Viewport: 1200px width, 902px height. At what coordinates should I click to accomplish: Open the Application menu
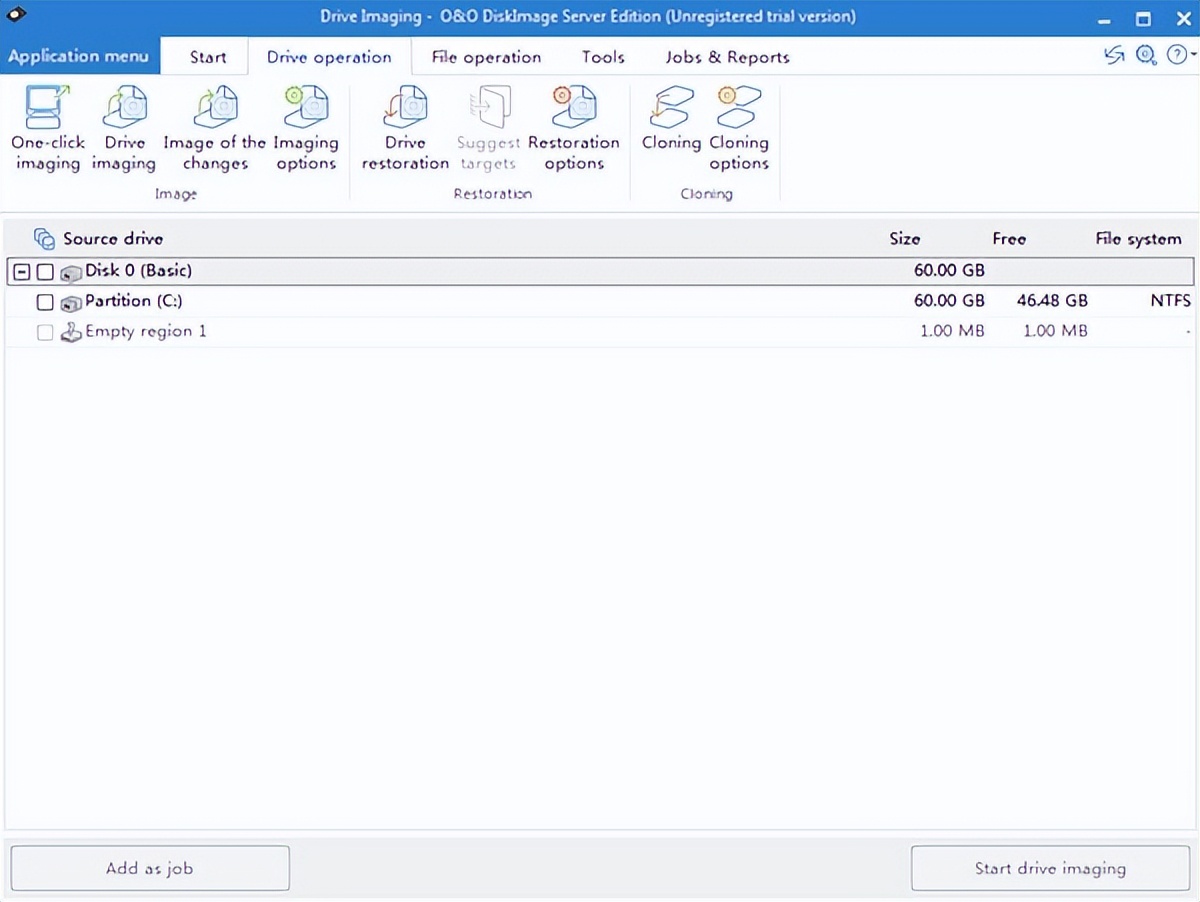point(78,57)
